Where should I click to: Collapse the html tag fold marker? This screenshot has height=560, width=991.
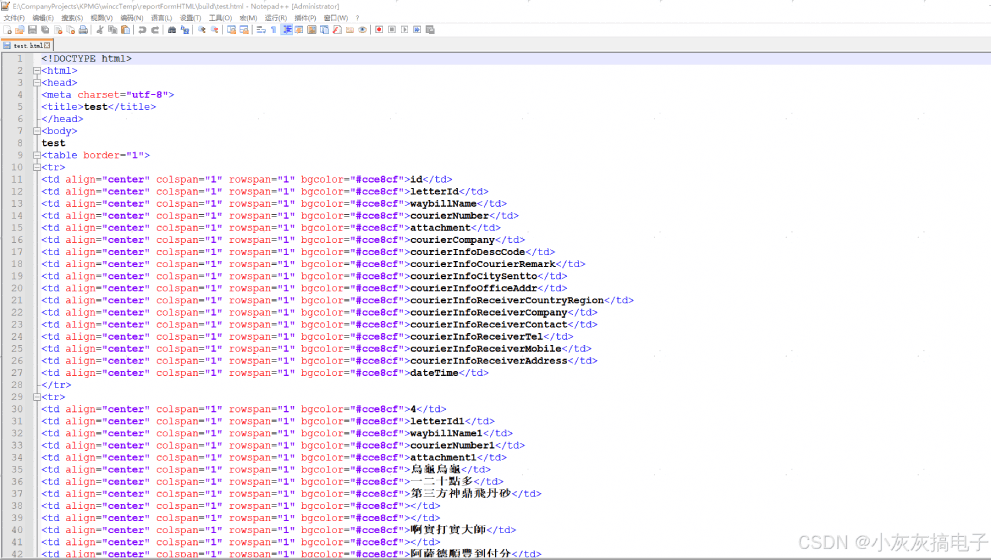click(37, 71)
